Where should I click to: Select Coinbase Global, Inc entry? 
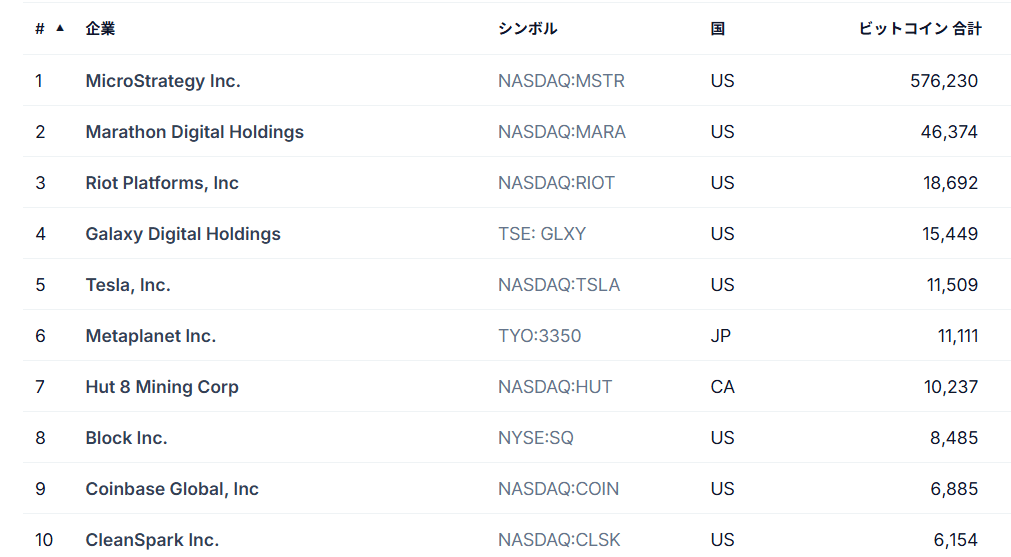point(172,489)
